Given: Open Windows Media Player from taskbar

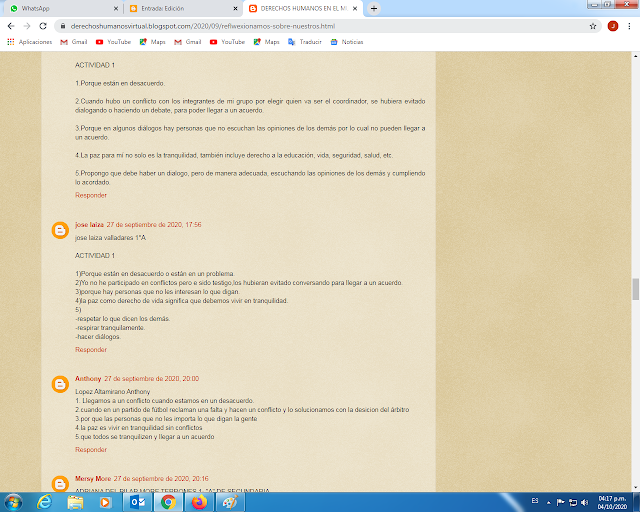Looking at the screenshot, I should [105, 502].
